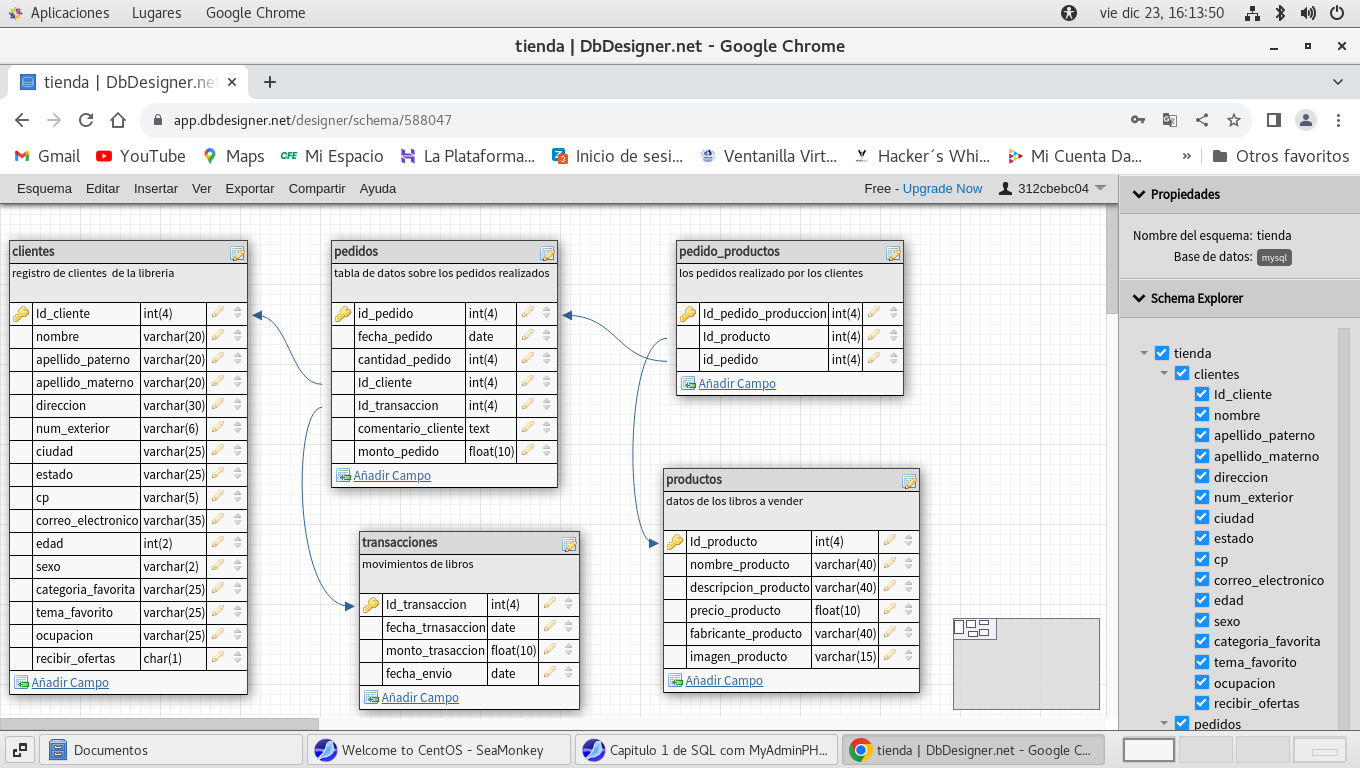Click pencil icon next to precio_producto field

click(x=890, y=610)
